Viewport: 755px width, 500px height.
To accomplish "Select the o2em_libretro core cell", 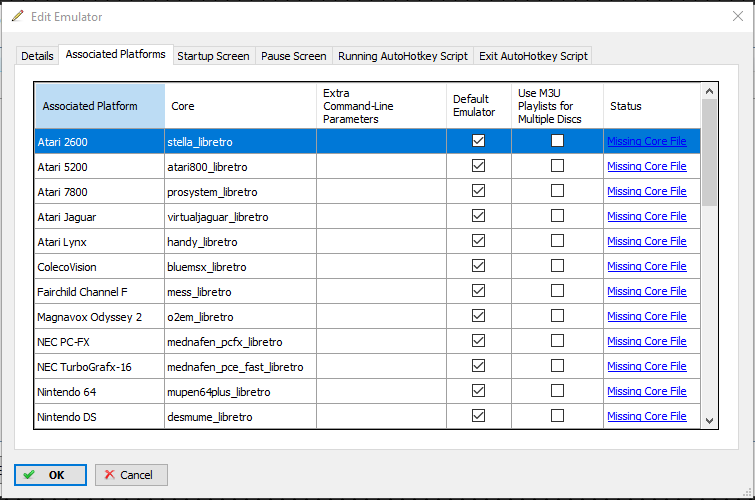I will [x=240, y=317].
